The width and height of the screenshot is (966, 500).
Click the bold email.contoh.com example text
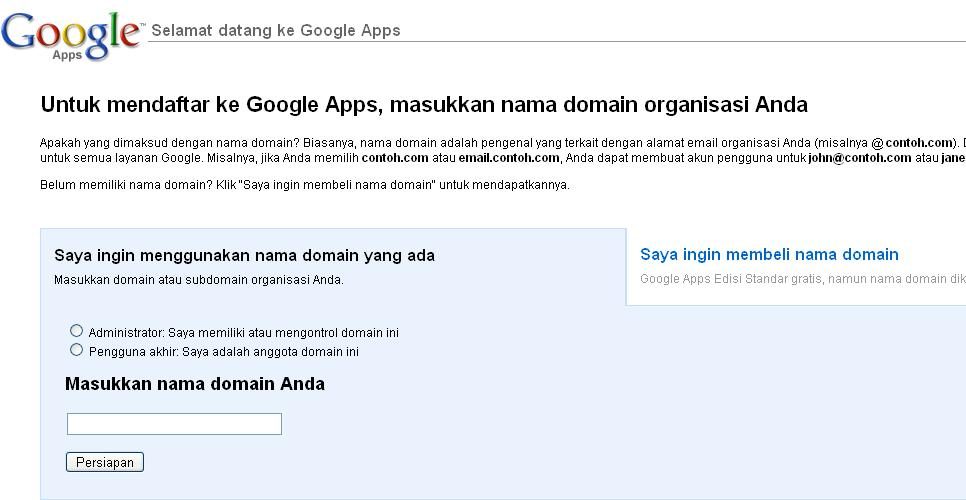coord(509,158)
